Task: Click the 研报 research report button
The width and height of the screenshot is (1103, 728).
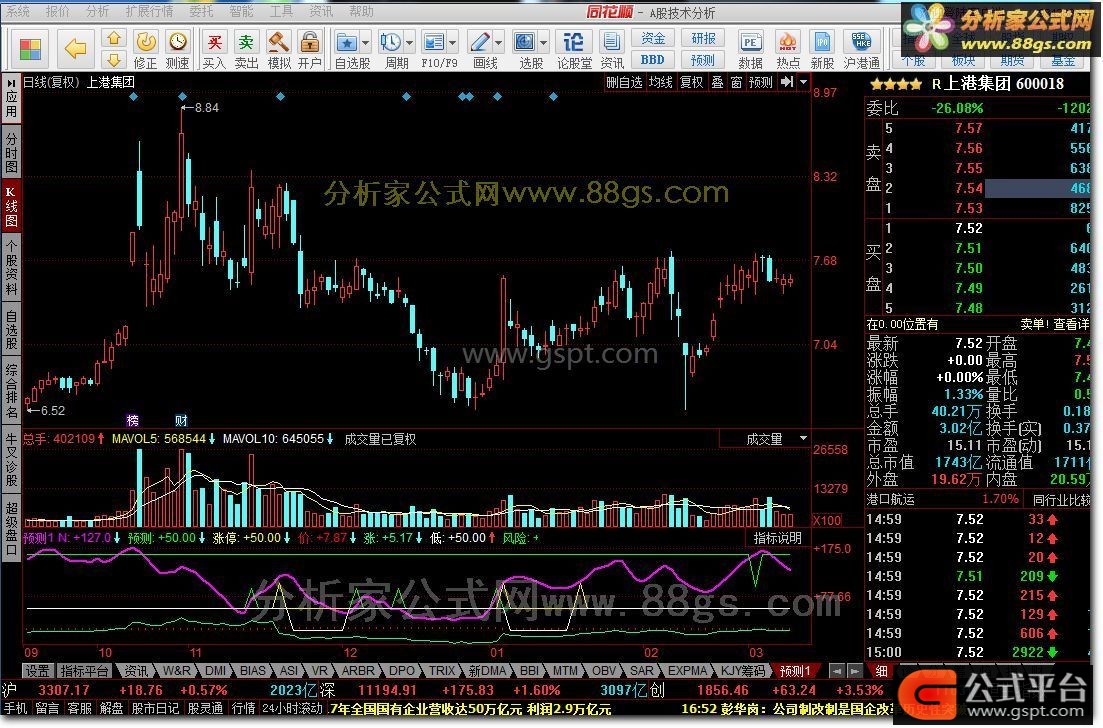Action: [703, 38]
